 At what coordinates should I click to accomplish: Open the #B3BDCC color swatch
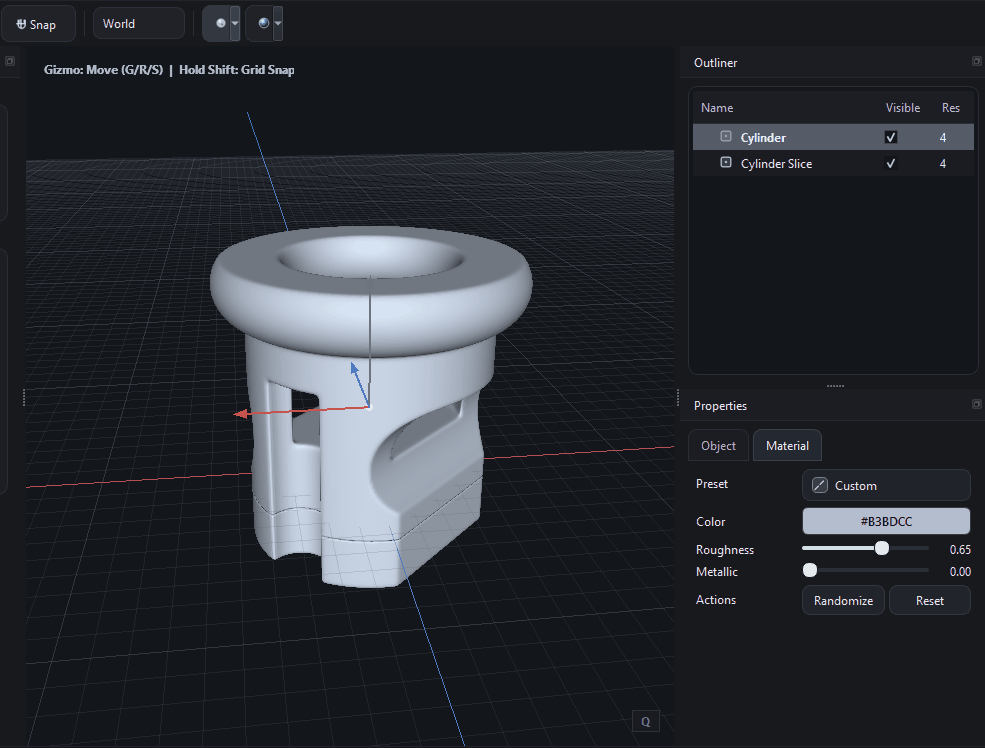click(x=885, y=521)
